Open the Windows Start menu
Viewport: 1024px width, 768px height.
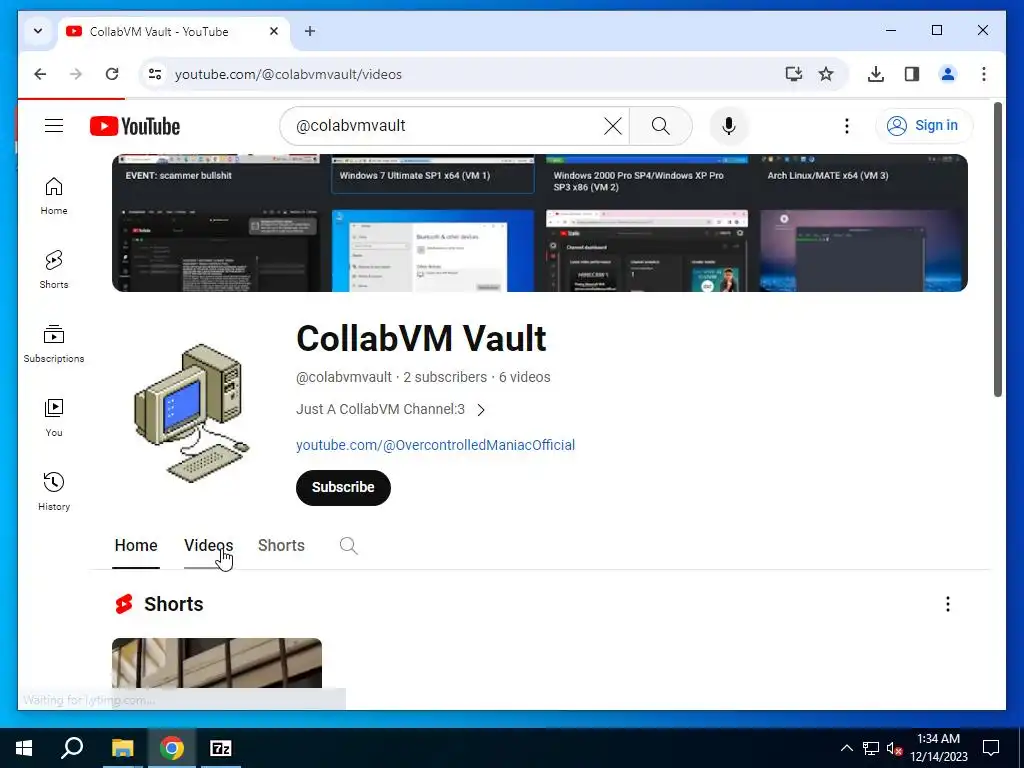[24, 748]
